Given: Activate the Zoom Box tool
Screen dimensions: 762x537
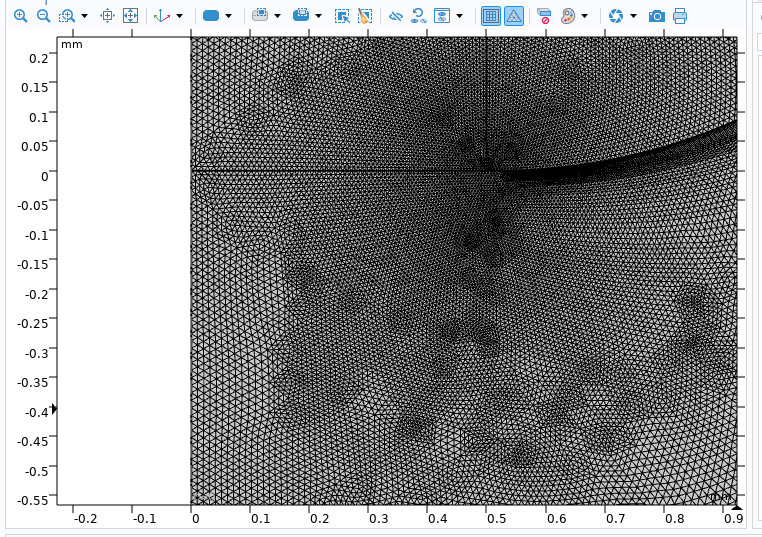Looking at the screenshot, I should [67, 16].
